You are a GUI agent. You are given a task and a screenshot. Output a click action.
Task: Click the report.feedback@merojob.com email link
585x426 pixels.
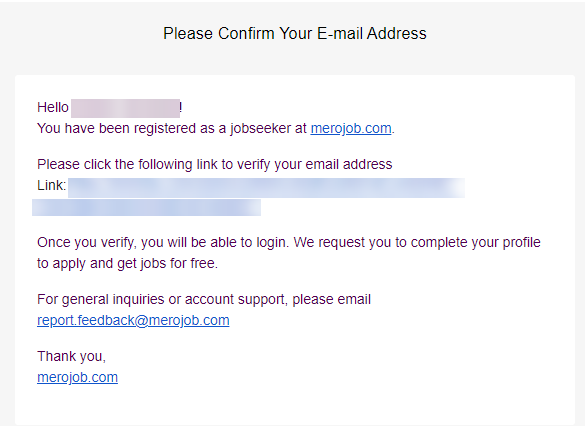[x=133, y=320]
